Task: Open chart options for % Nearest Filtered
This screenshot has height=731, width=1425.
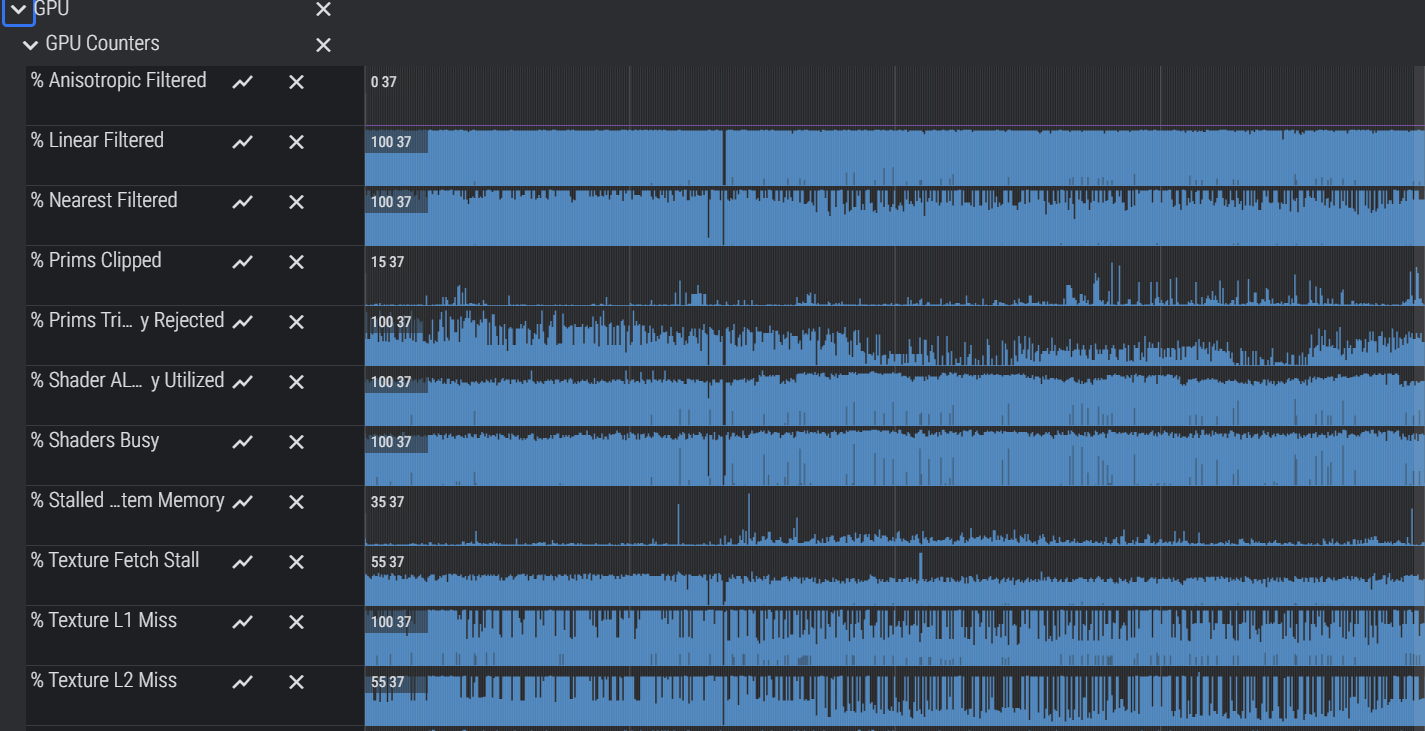Action: [242, 202]
